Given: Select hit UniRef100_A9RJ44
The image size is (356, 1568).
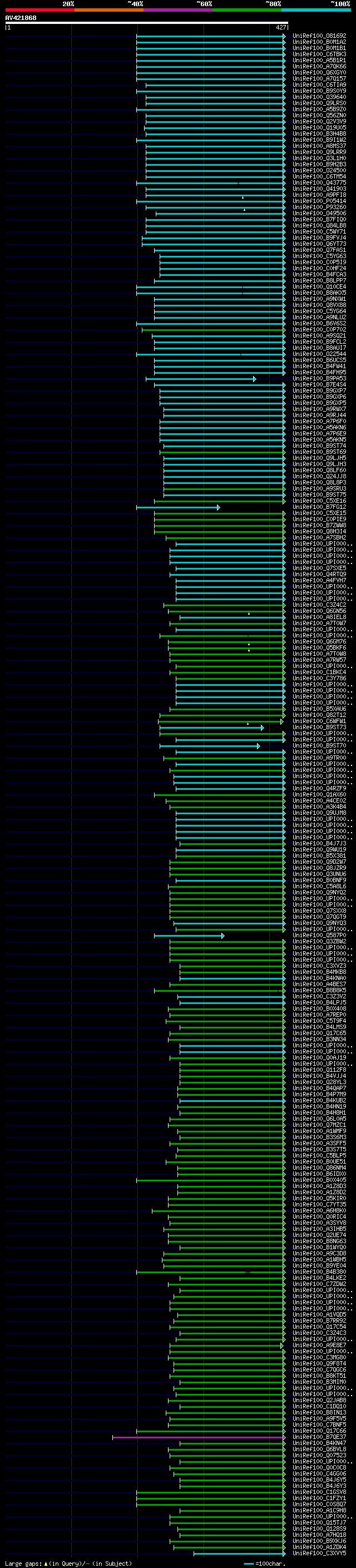Looking at the screenshot, I should click(319, 415).
